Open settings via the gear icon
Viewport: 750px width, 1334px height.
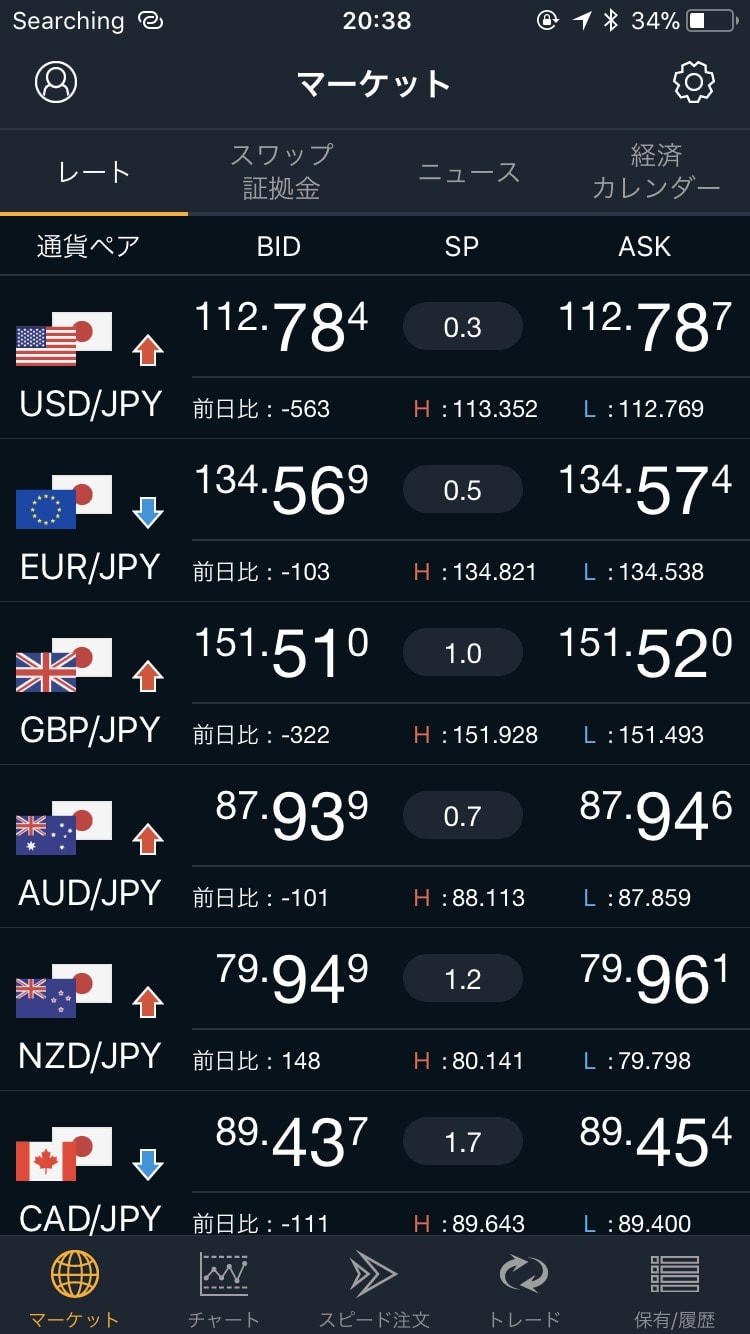tap(694, 82)
